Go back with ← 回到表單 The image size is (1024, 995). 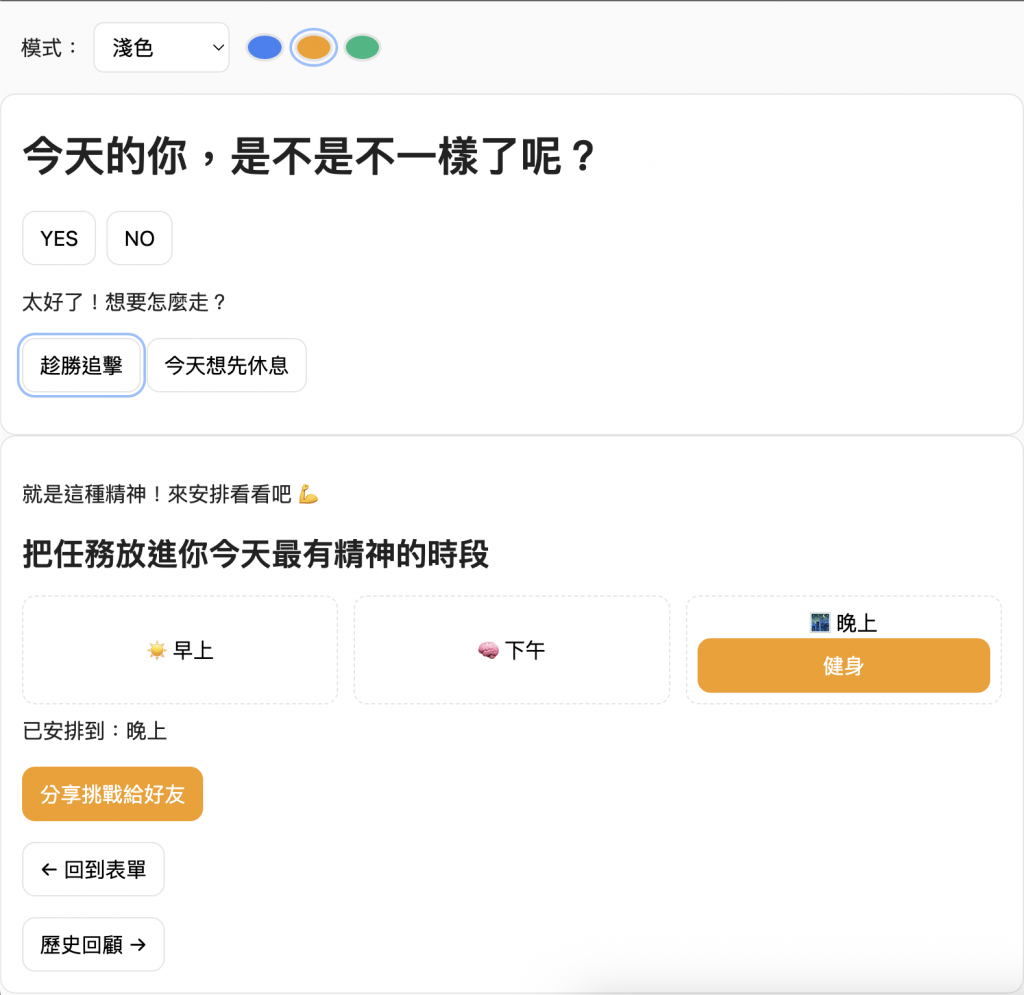(x=93, y=870)
